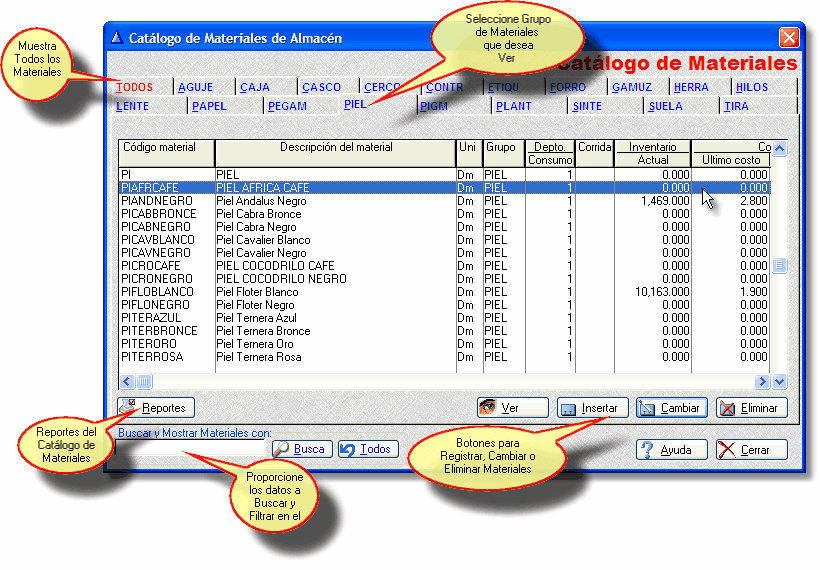Click the Todos reset button
Screen dimensions: 820x570
368,449
